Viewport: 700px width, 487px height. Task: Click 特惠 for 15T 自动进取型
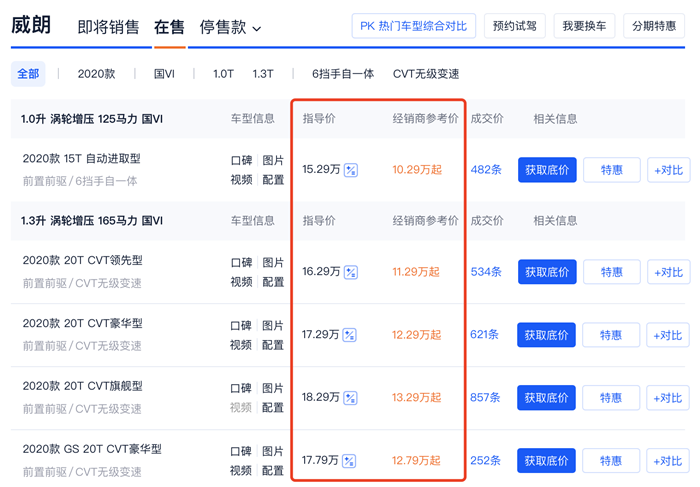pos(612,170)
